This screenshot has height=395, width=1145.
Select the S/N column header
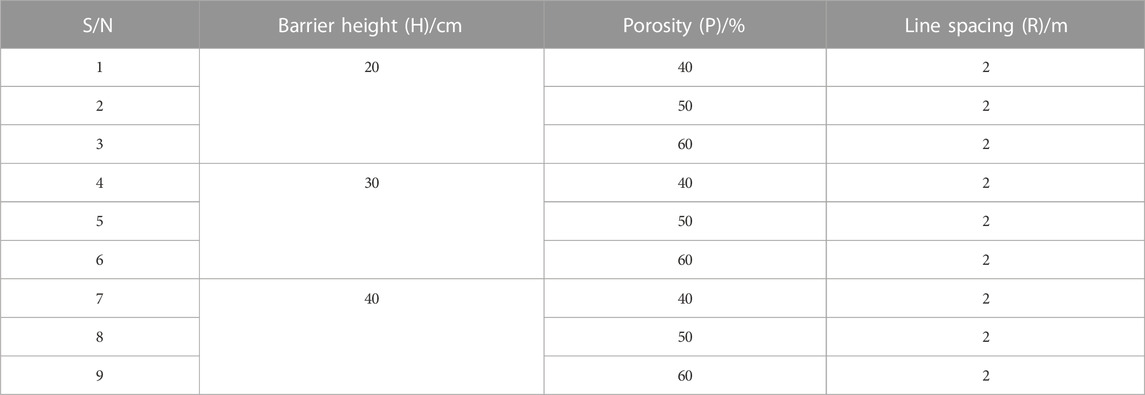100,24
